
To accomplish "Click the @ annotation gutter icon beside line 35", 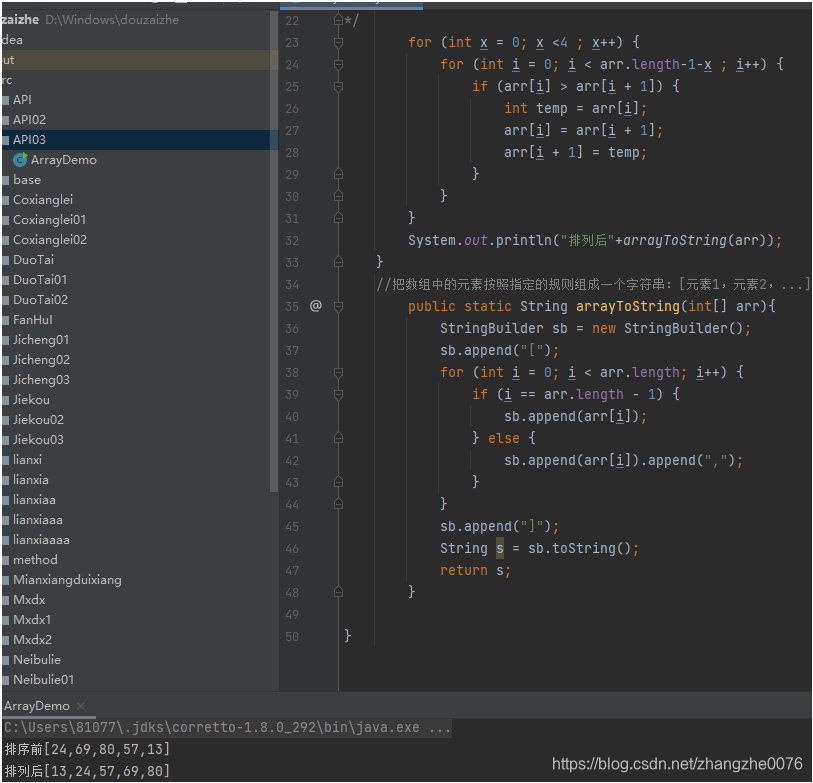I will (315, 306).
